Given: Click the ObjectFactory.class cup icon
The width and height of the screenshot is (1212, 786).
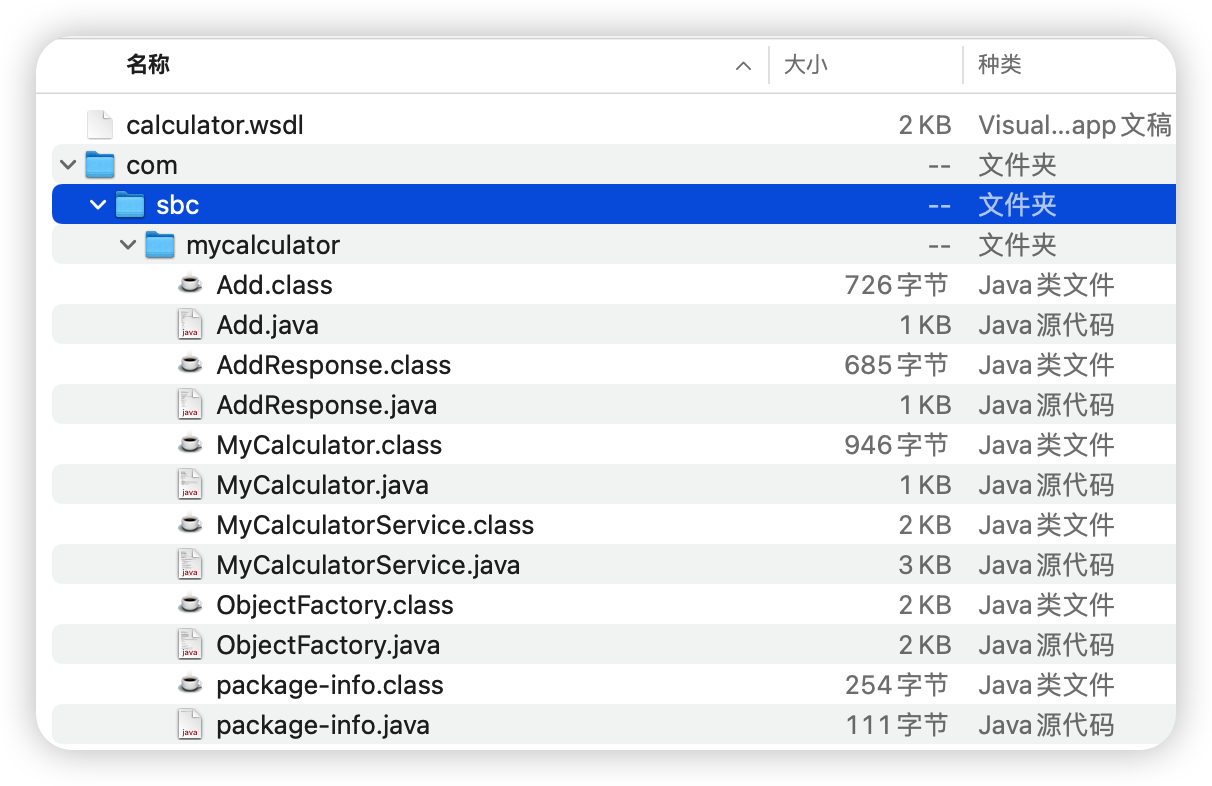Looking at the screenshot, I should point(189,605).
